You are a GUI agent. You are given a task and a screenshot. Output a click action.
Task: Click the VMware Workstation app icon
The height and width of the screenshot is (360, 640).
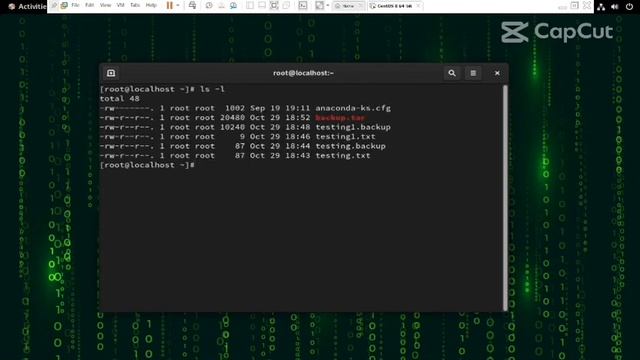[64, 5]
